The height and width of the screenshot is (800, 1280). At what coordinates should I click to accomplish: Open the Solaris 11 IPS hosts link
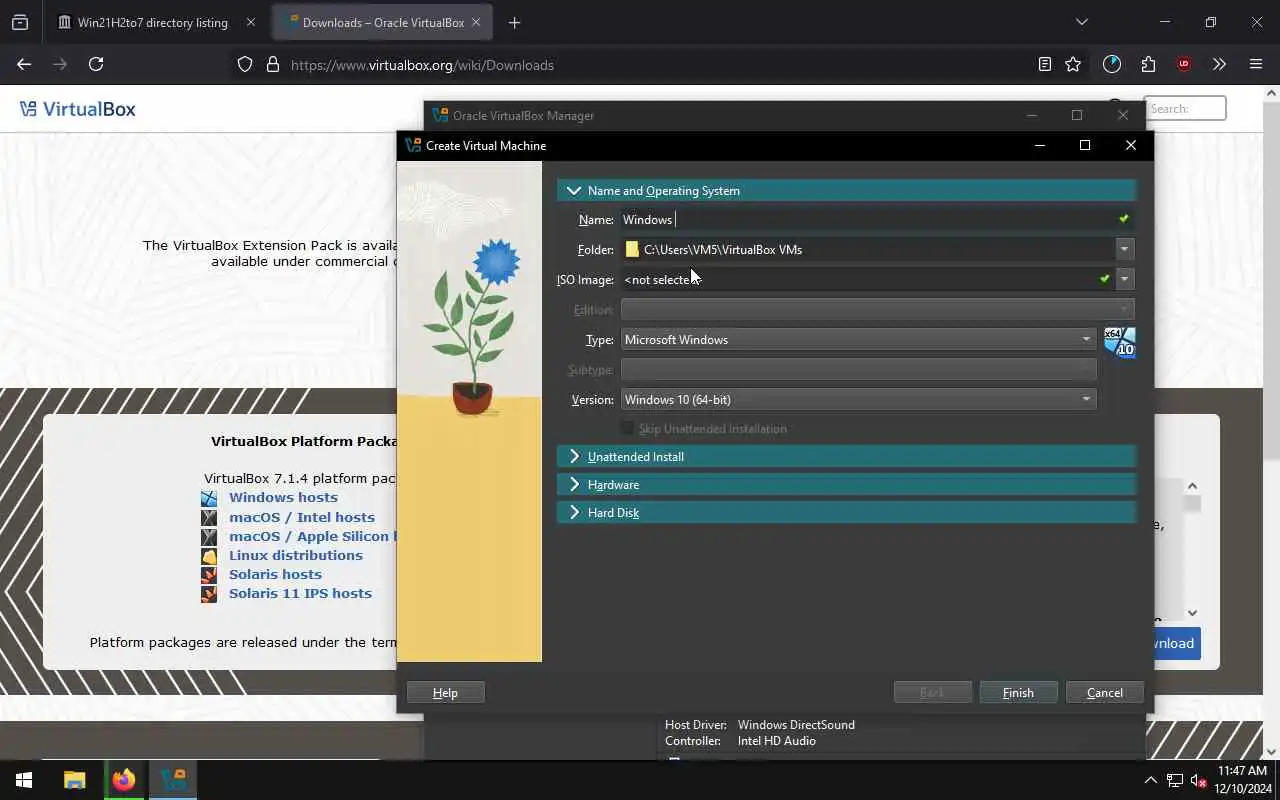[x=300, y=593]
